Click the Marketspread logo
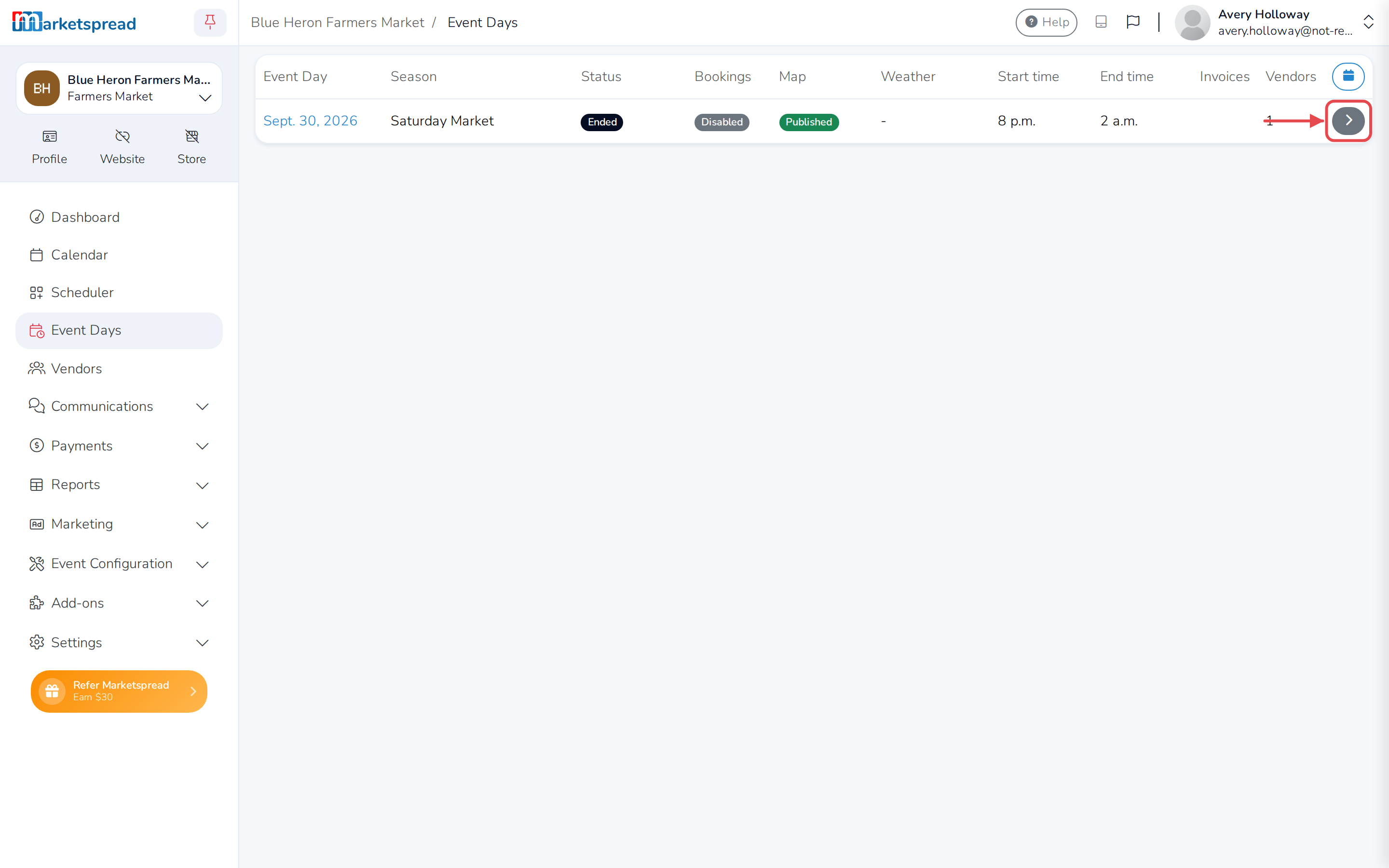Viewport: 1389px width, 868px height. coord(74,22)
